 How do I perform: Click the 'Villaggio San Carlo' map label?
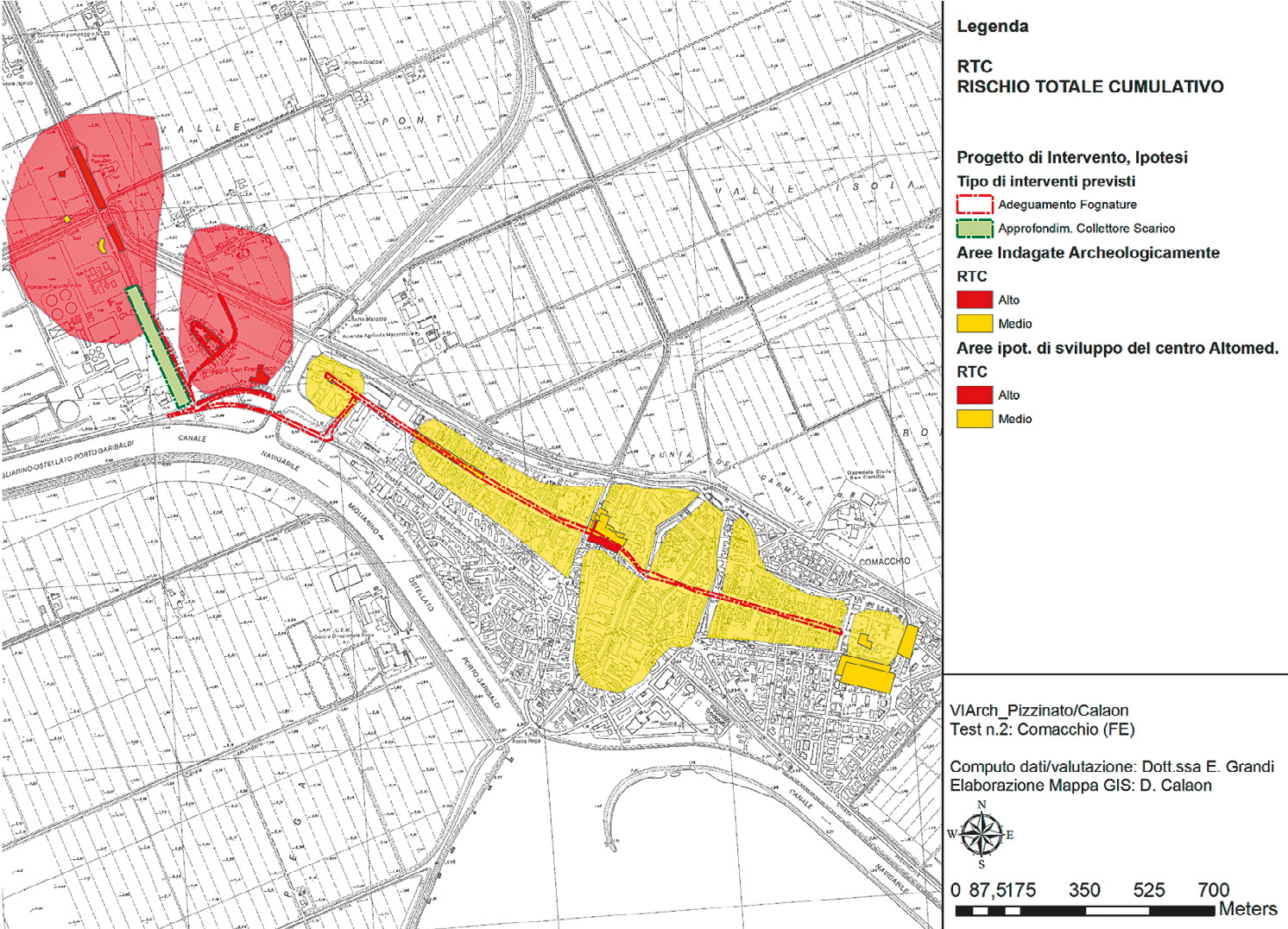pyautogui.click(x=222, y=229)
